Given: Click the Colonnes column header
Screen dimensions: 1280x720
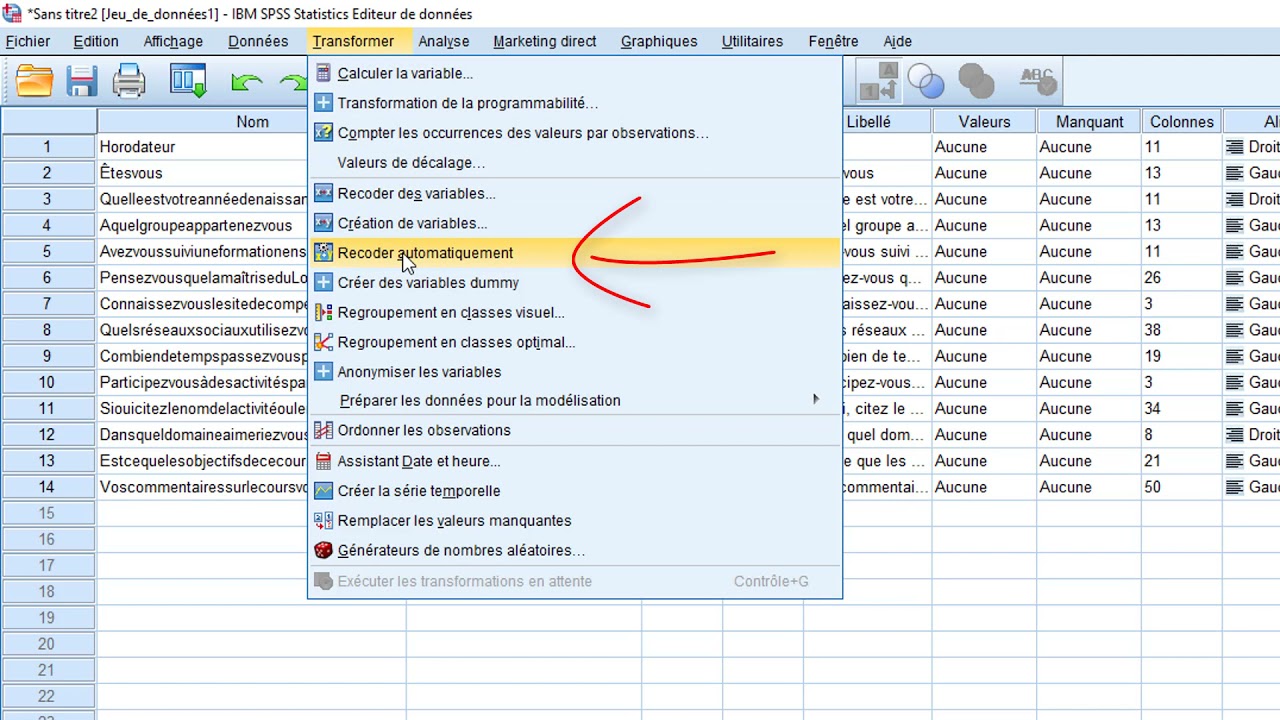Looking at the screenshot, I should coord(1181,121).
